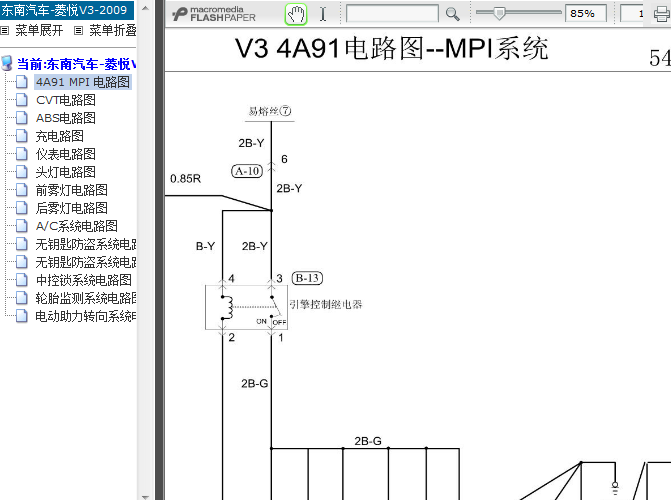
Task: Click the page icon beside 仪表电路图
Action: 21,153
